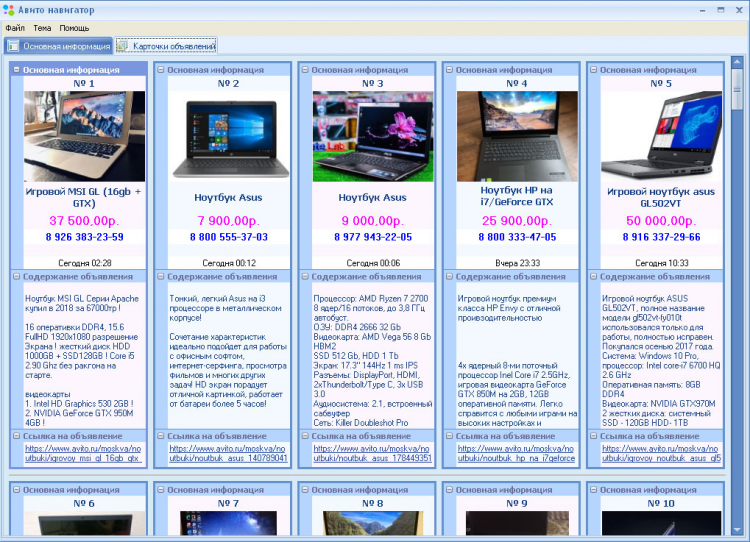Collapse Ссылка на объявление of 7 900 Asus card
Image resolution: width=750 pixels, height=542 pixels.
[161, 436]
